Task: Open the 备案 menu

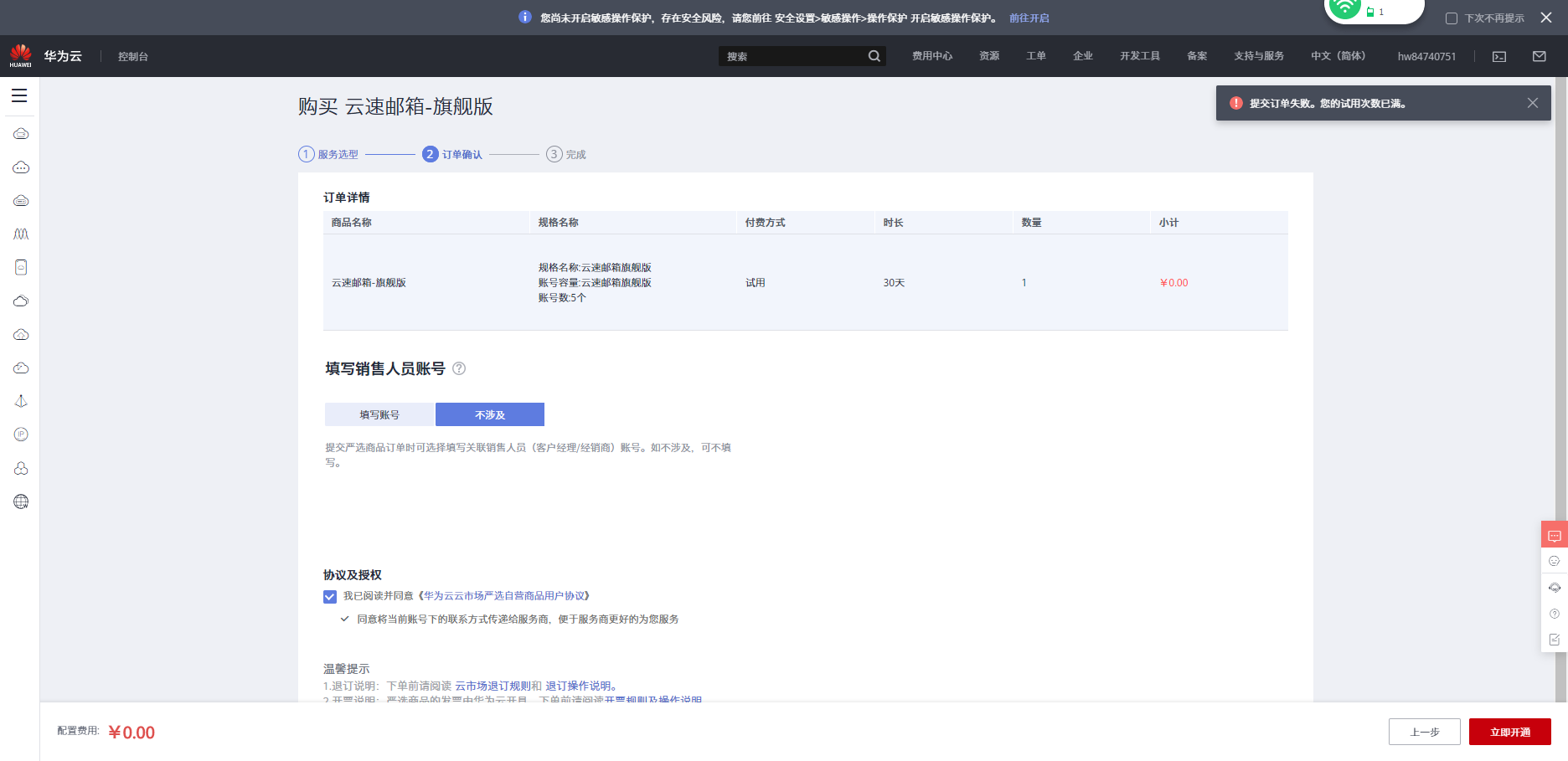Action: pos(1197,56)
